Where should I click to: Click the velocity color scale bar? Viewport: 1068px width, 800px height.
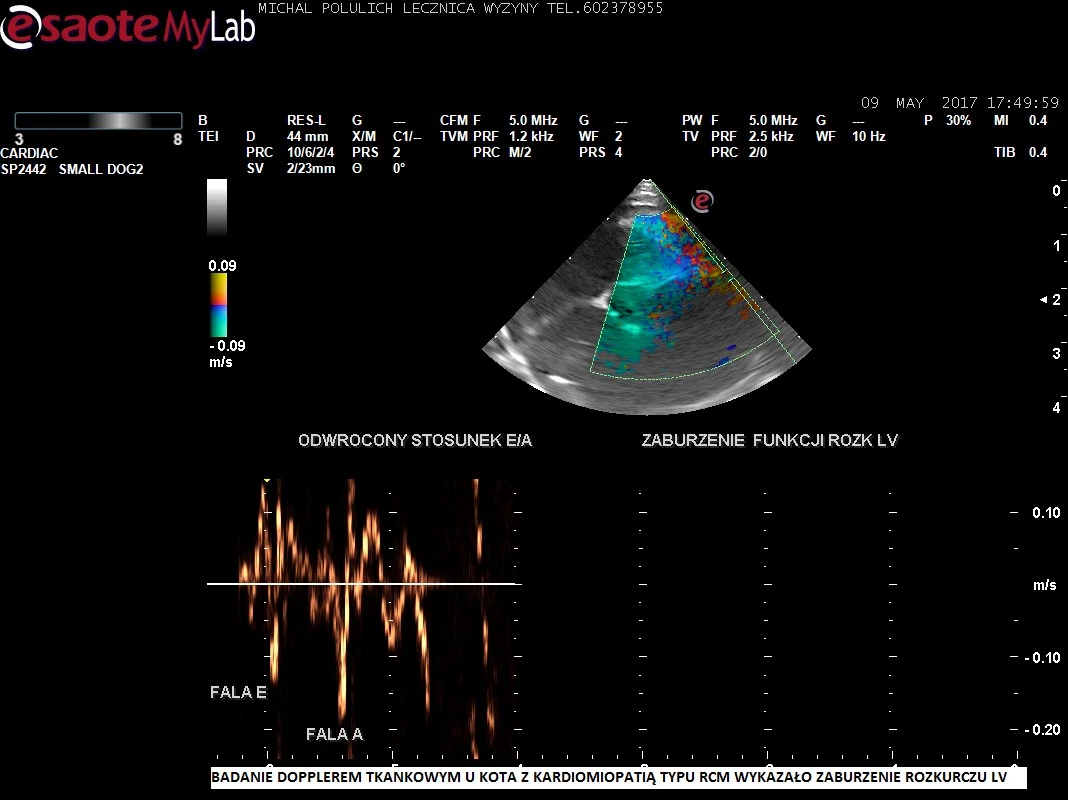tap(217, 305)
